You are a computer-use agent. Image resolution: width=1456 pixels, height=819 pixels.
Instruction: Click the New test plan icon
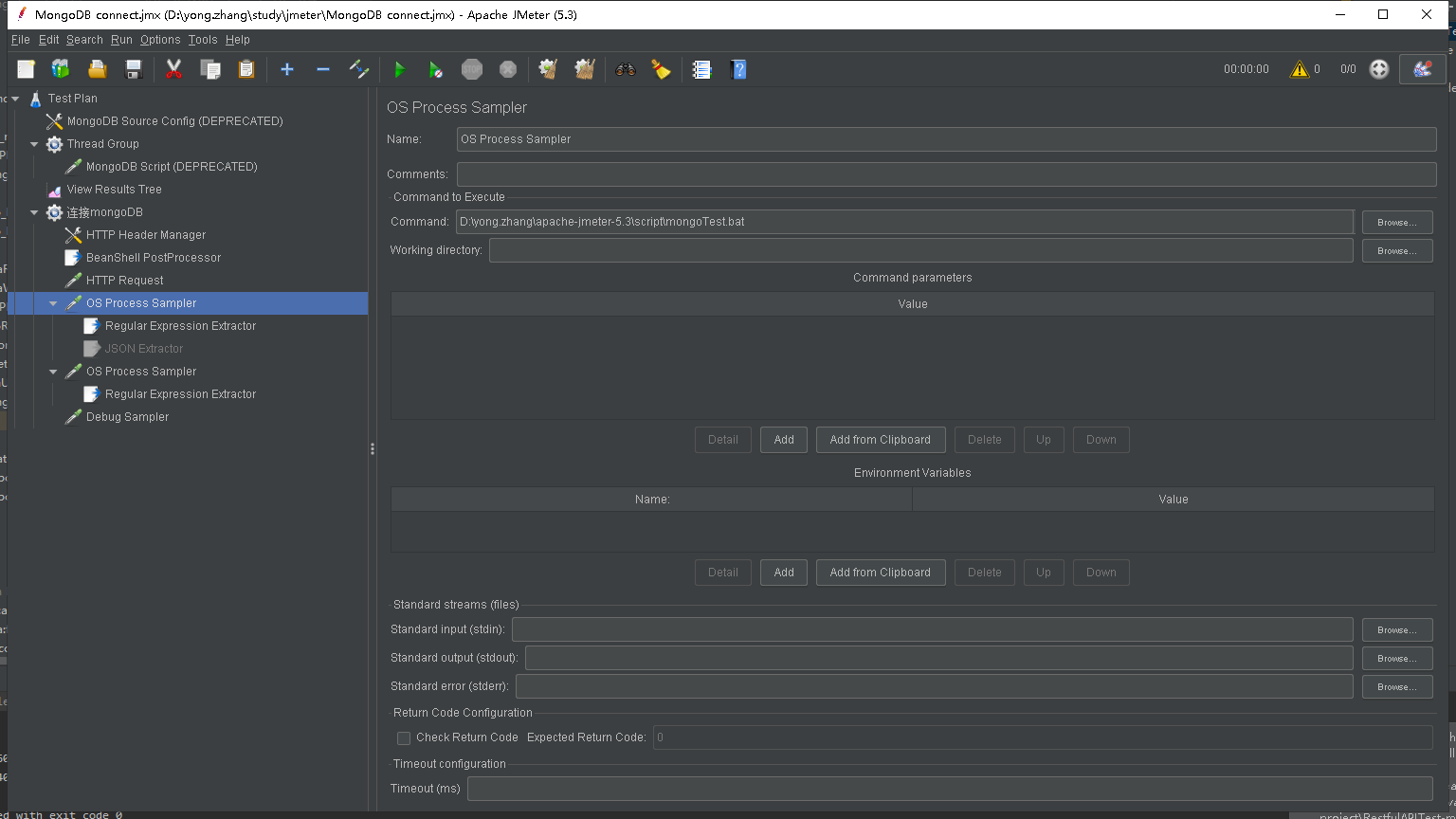(x=26, y=69)
